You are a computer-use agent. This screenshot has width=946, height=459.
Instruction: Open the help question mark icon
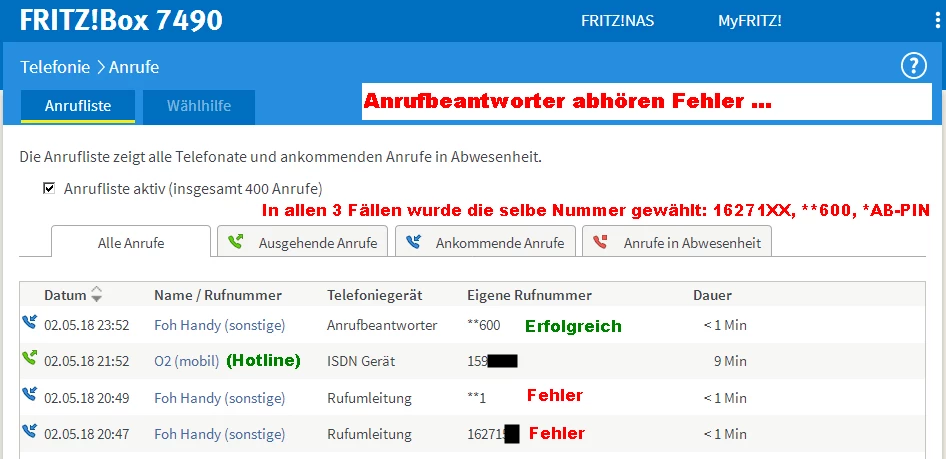[x=913, y=67]
